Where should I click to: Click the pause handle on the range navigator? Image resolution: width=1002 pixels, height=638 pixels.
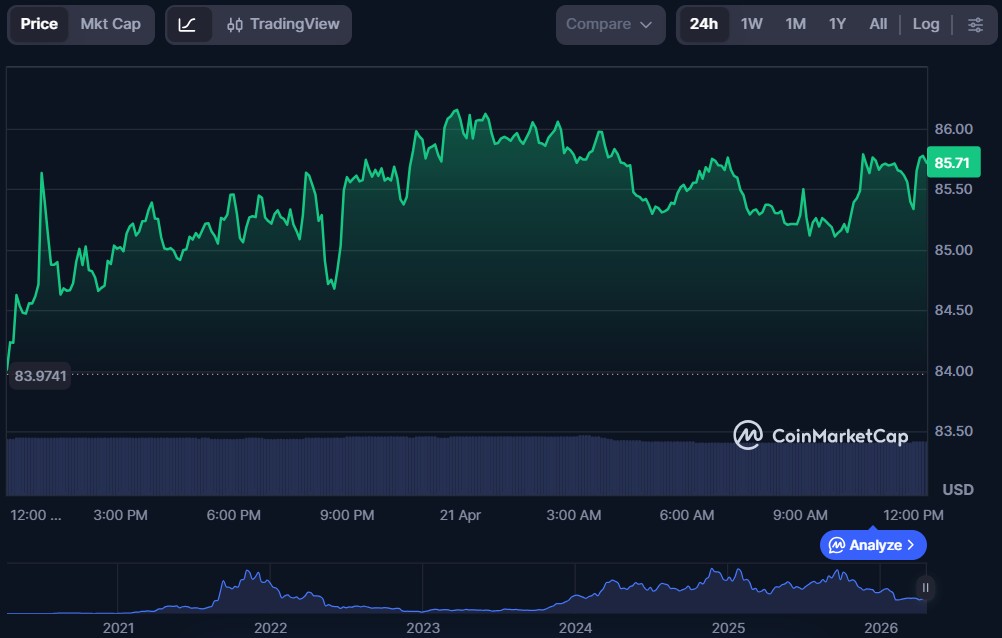point(926,588)
